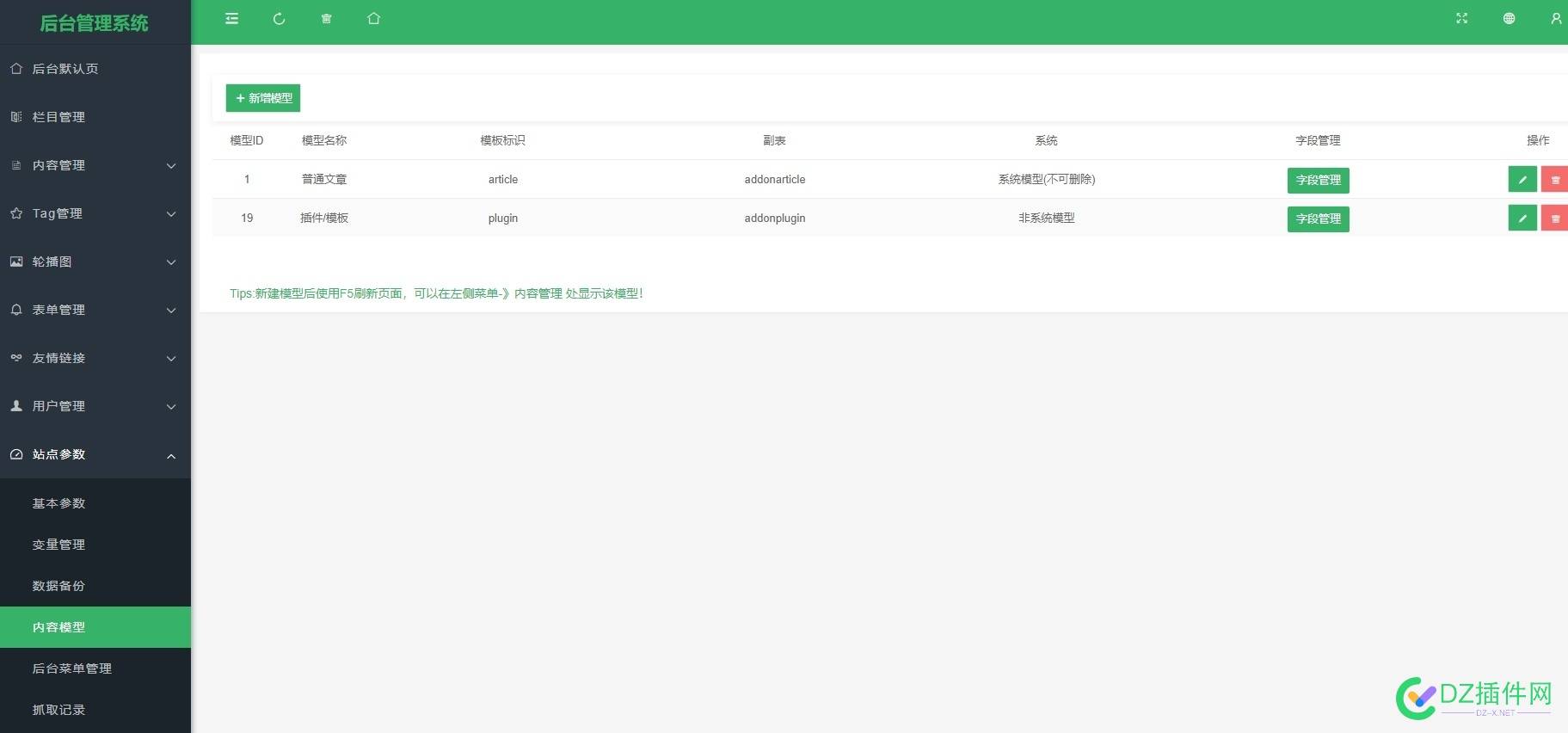Expand the 内容管理 menu chevron
1568x733 pixels.
(x=171, y=166)
